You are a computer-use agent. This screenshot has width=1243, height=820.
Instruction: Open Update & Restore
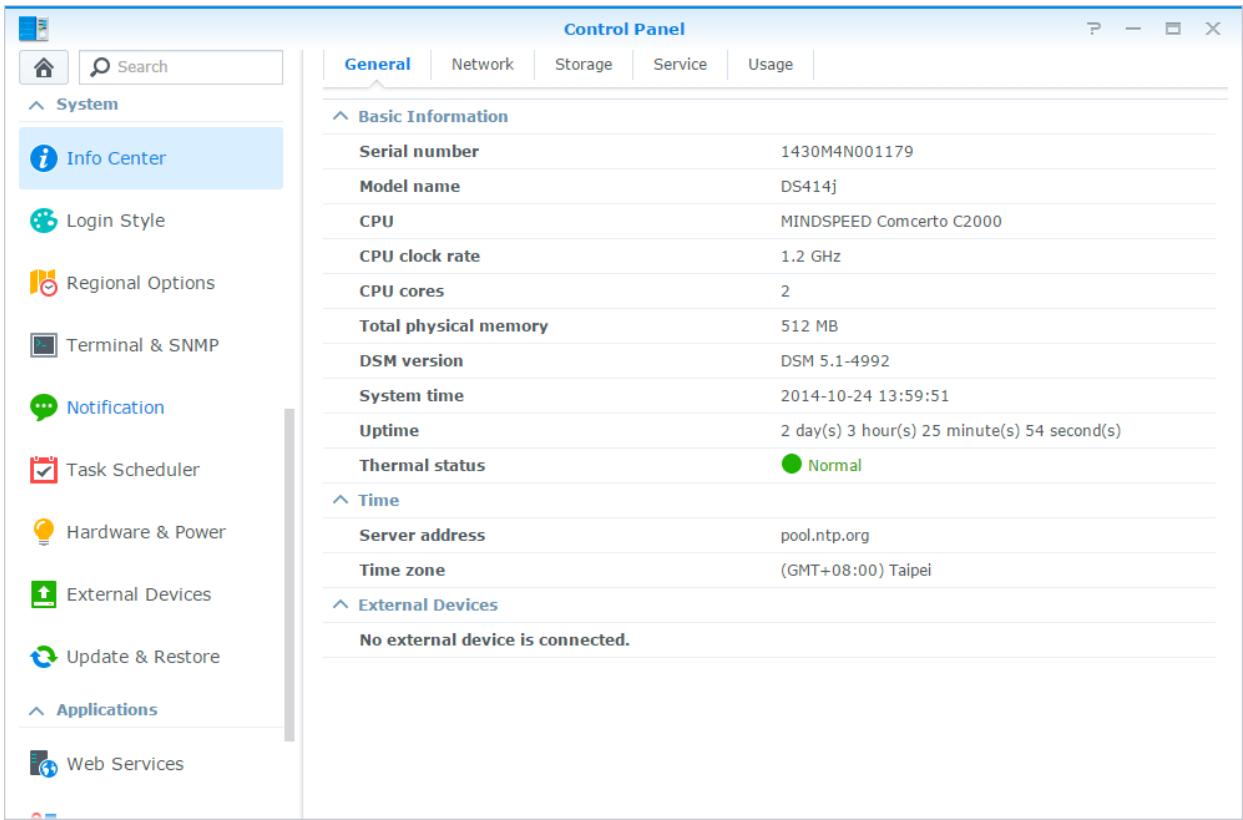coord(151,658)
